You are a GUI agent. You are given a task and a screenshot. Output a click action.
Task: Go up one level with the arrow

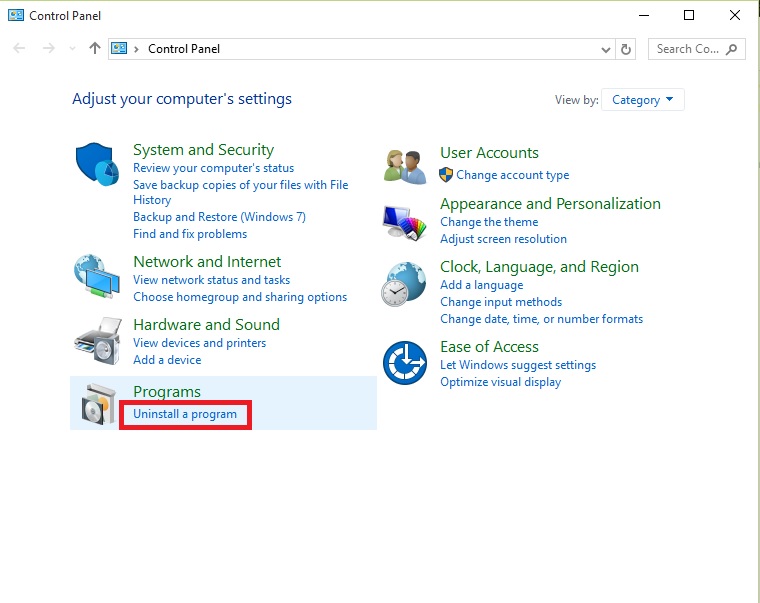pyautogui.click(x=95, y=48)
